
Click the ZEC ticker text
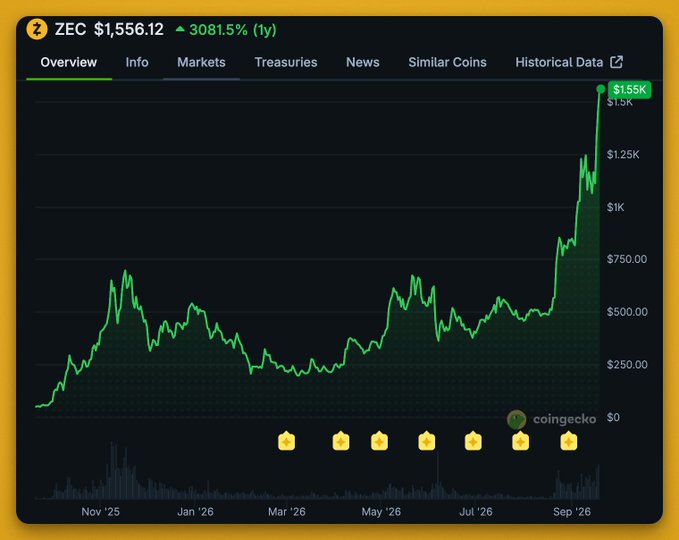(x=70, y=29)
